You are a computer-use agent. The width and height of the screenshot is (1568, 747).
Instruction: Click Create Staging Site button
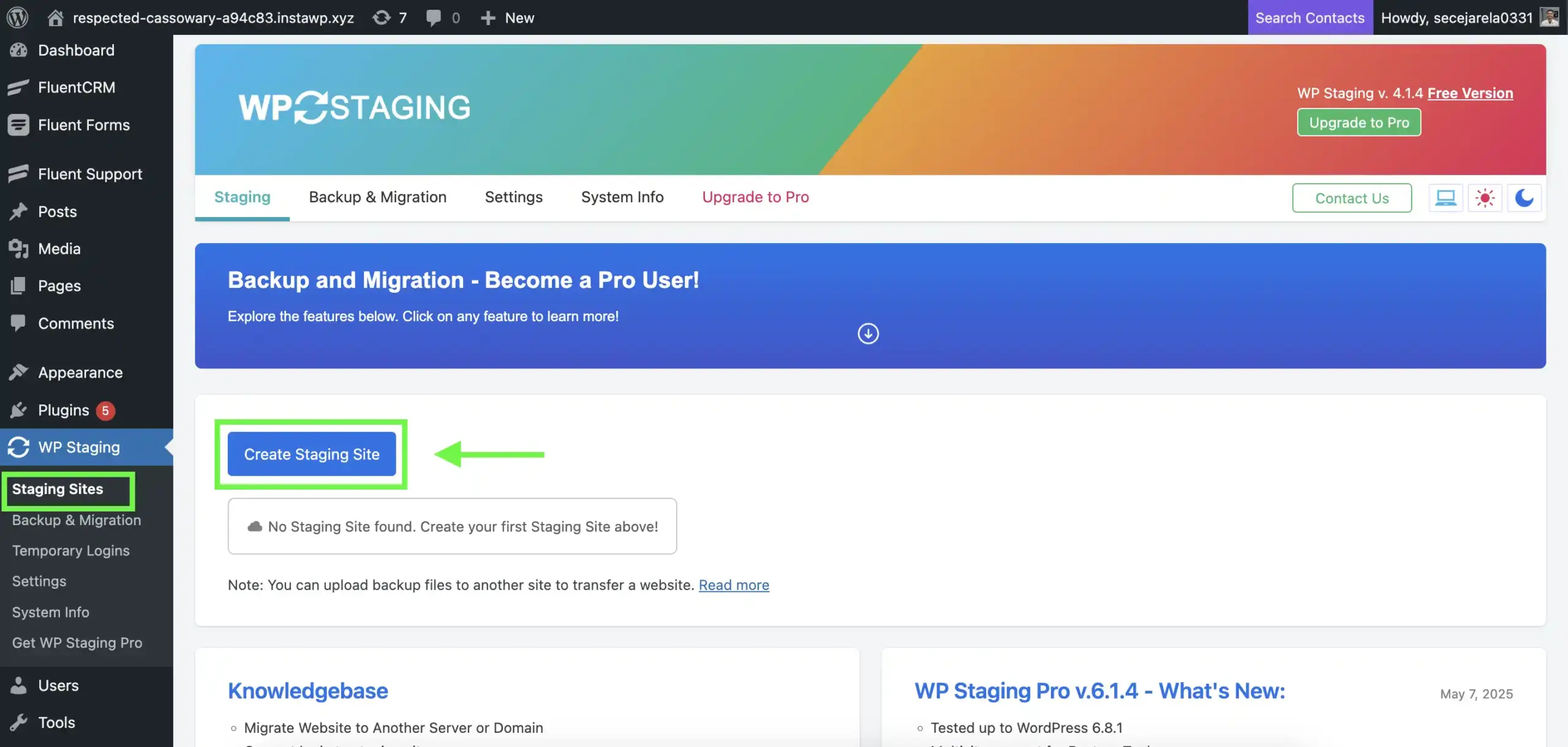coord(311,454)
